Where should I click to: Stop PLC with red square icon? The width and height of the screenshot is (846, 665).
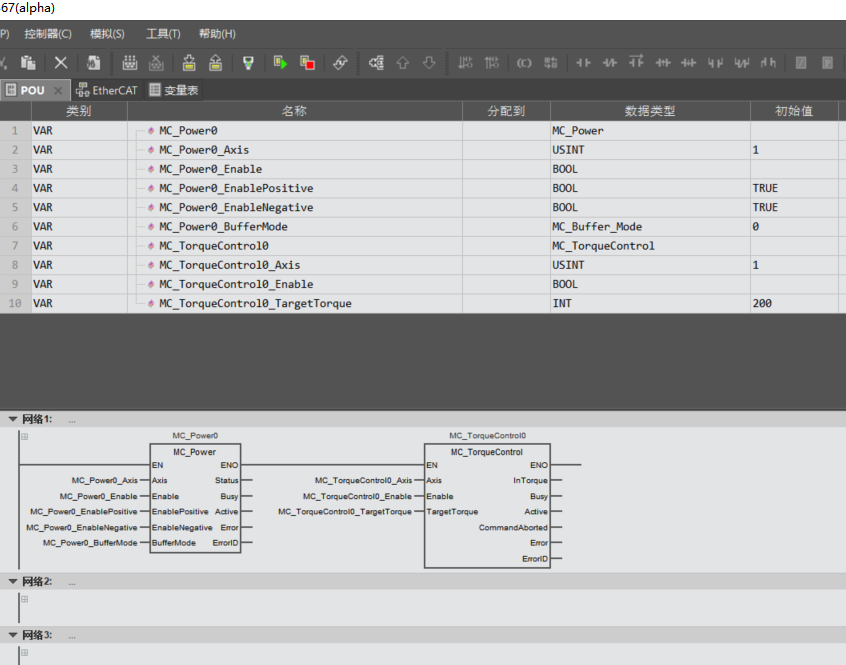click(x=307, y=62)
